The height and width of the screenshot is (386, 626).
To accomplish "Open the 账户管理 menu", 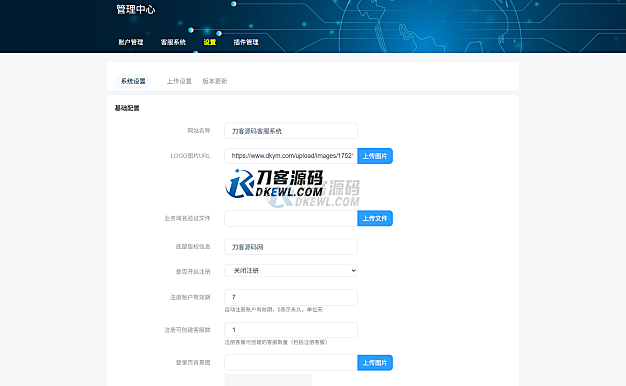I will pyautogui.click(x=131, y=42).
